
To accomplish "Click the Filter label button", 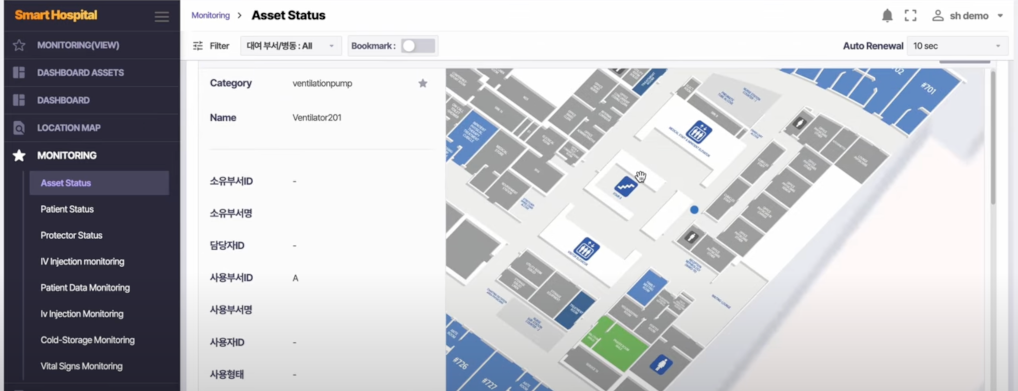I will pyautogui.click(x=219, y=46).
